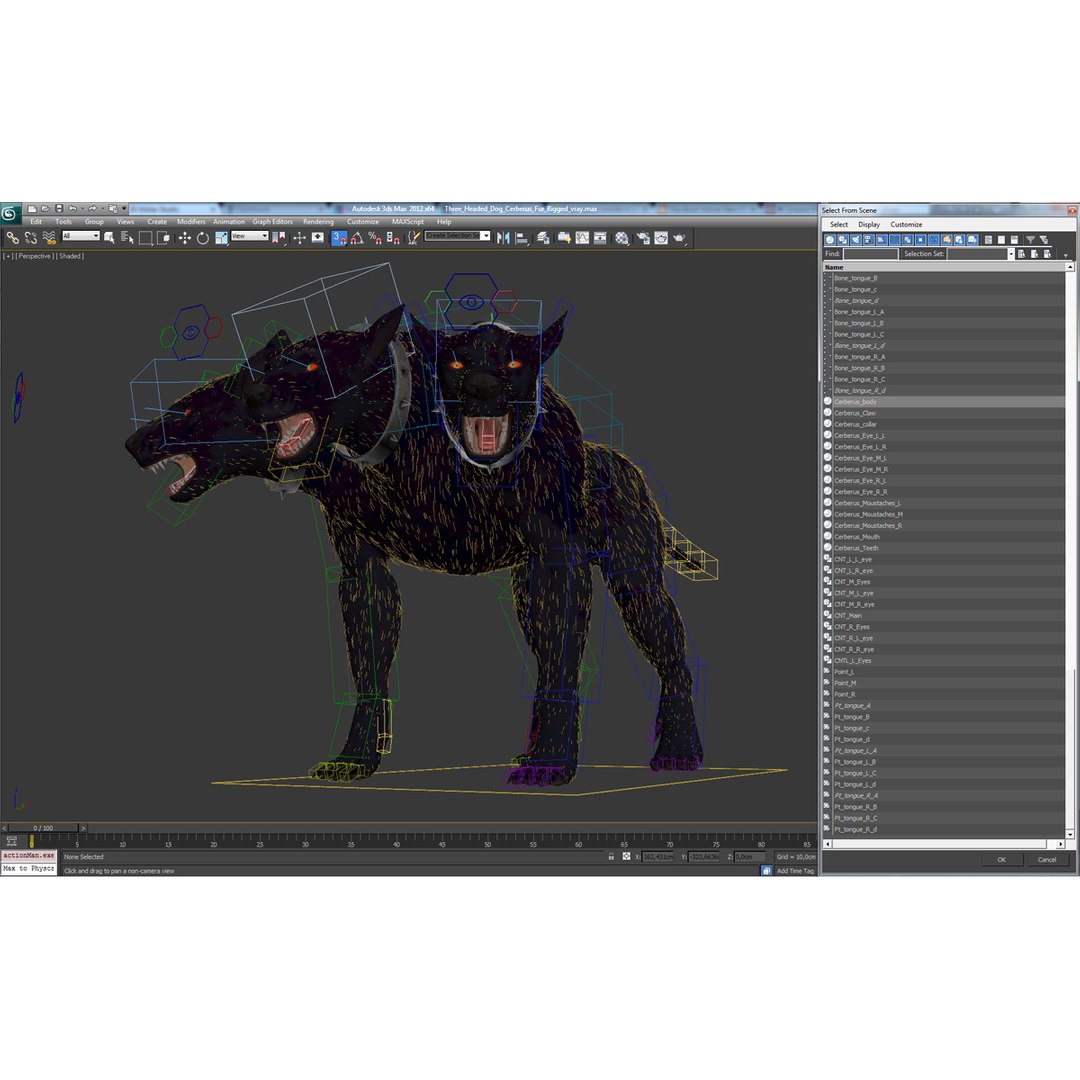Click Cancel in Select From Scene

click(x=1047, y=860)
